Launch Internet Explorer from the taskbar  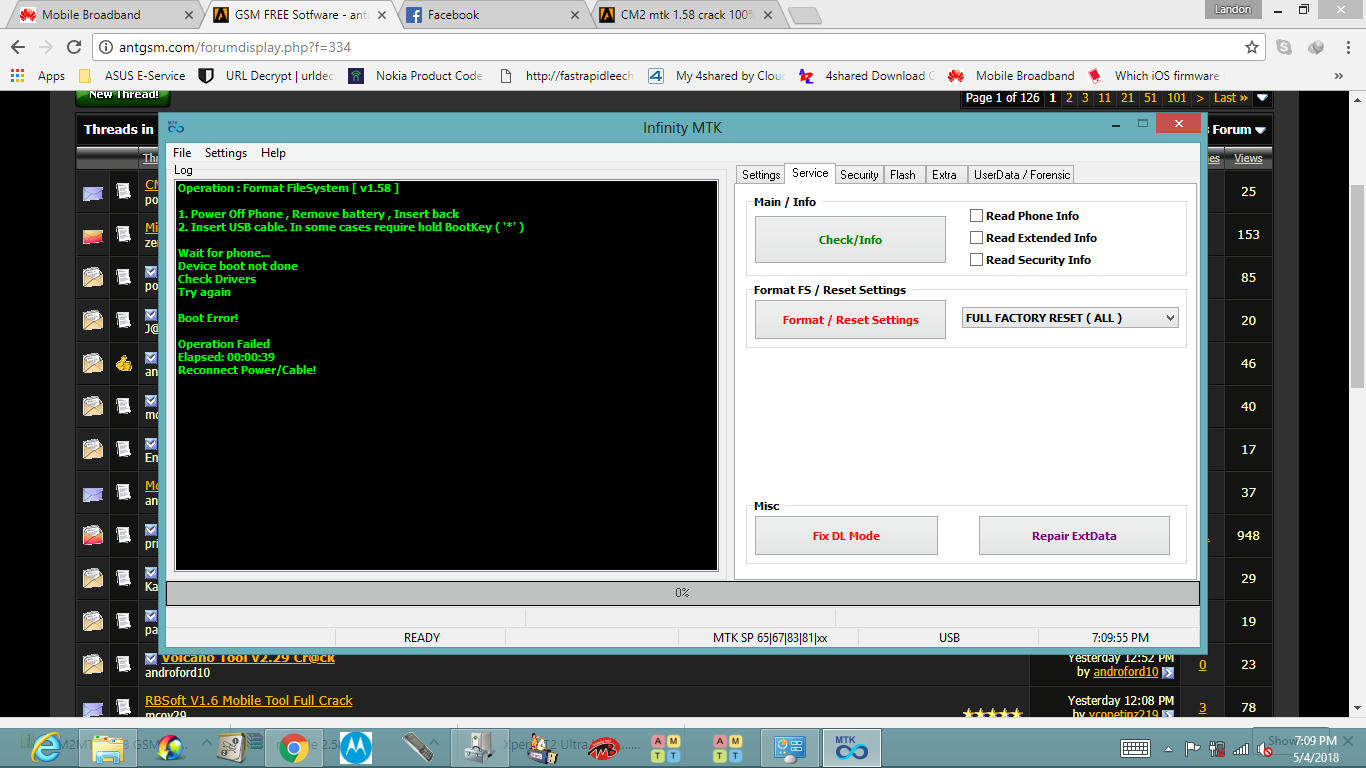pyautogui.click(x=45, y=747)
